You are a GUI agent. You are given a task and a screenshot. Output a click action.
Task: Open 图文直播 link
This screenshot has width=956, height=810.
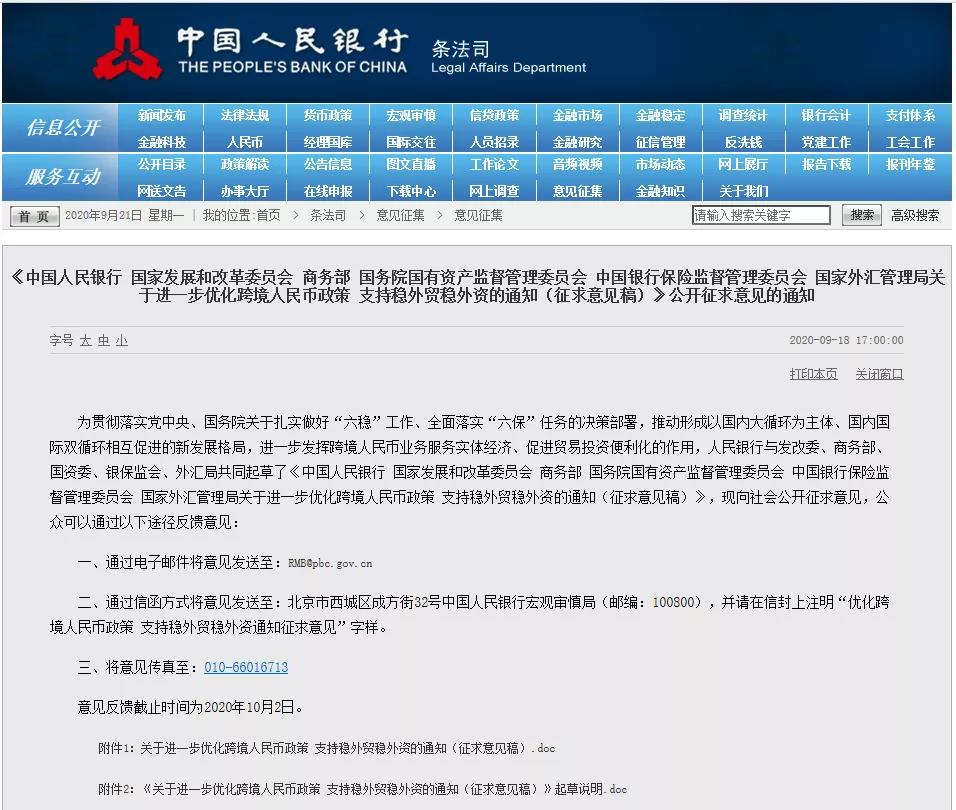click(x=411, y=165)
